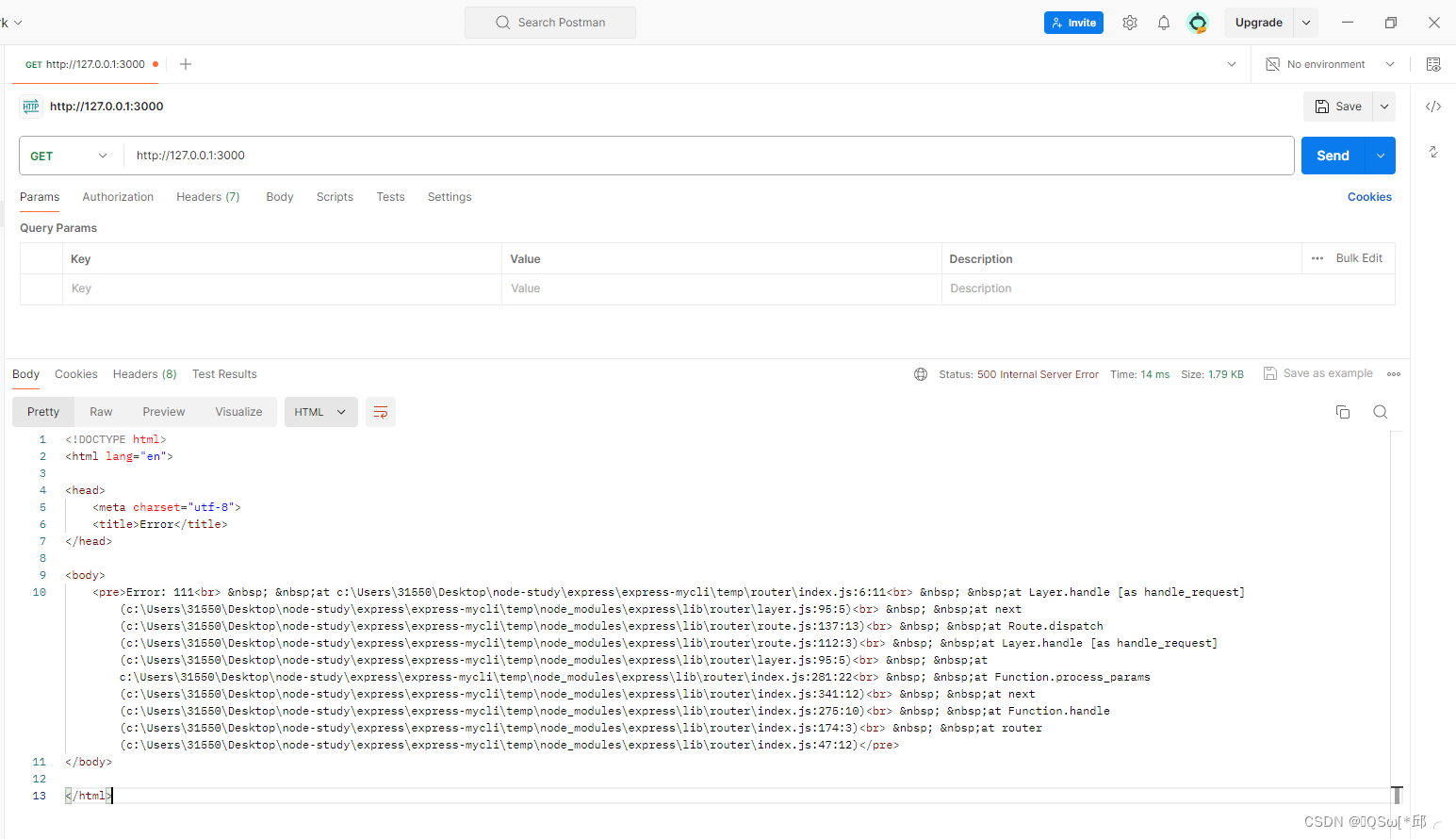Select the GET http://127.0.0.1:3000 request tab
1456x839 pixels.
click(85, 64)
